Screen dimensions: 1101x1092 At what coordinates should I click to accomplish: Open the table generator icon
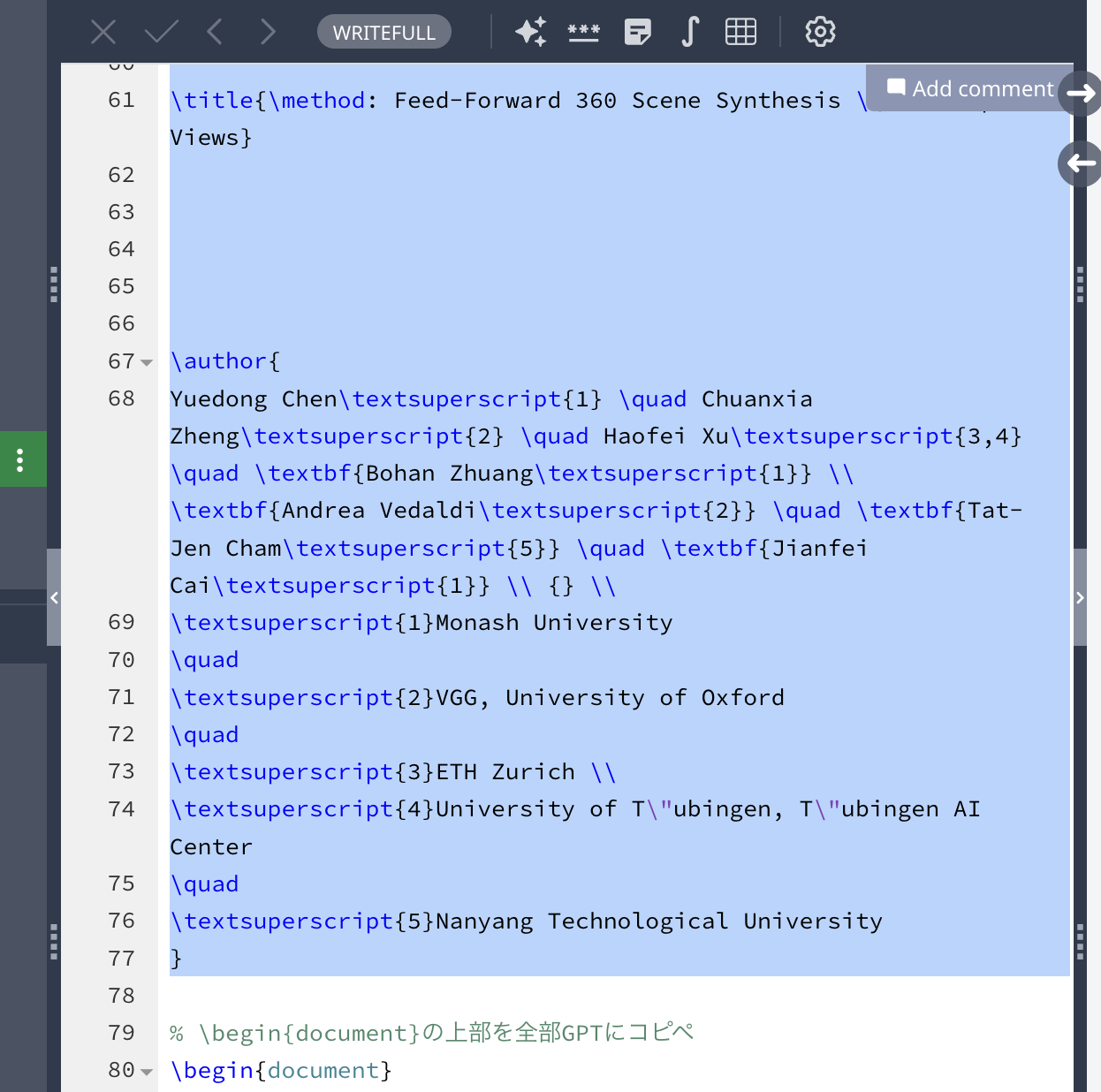[x=740, y=32]
